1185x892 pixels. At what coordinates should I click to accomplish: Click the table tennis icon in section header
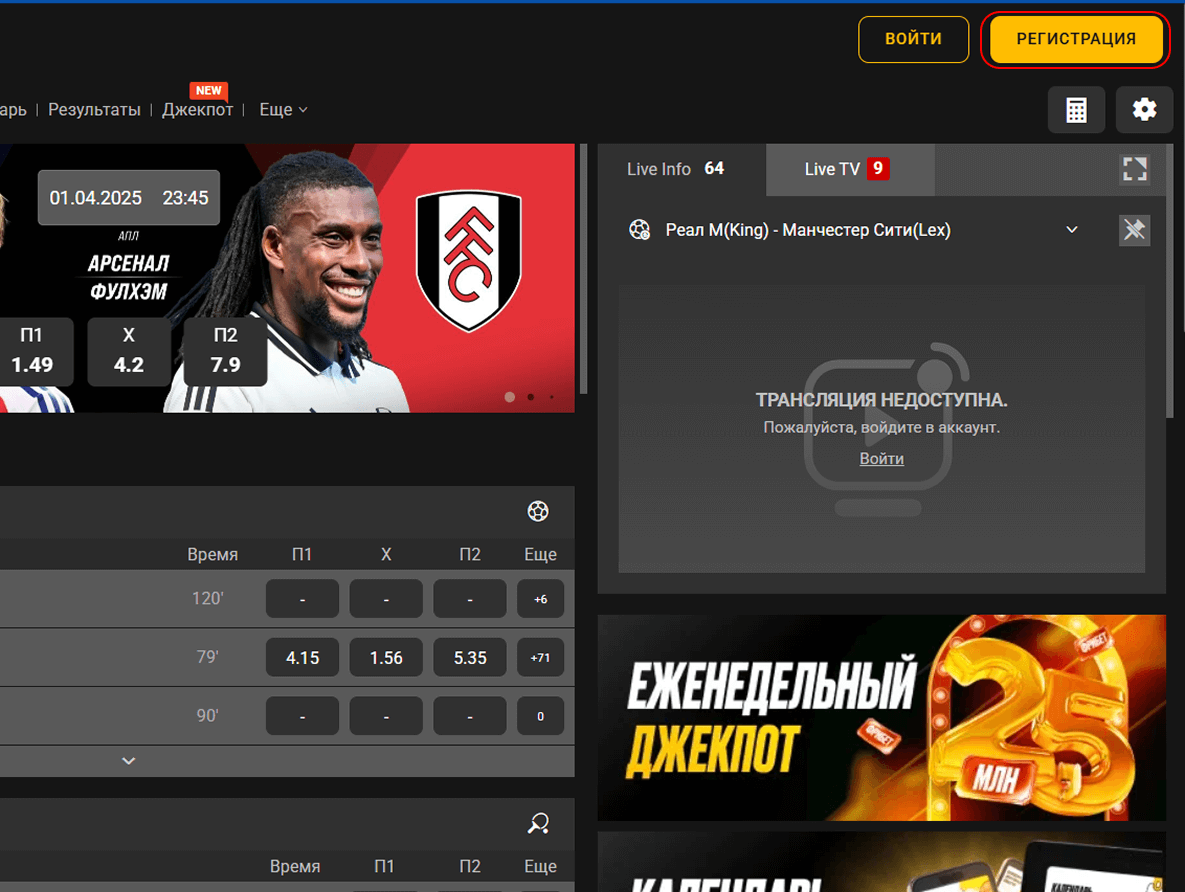538,824
